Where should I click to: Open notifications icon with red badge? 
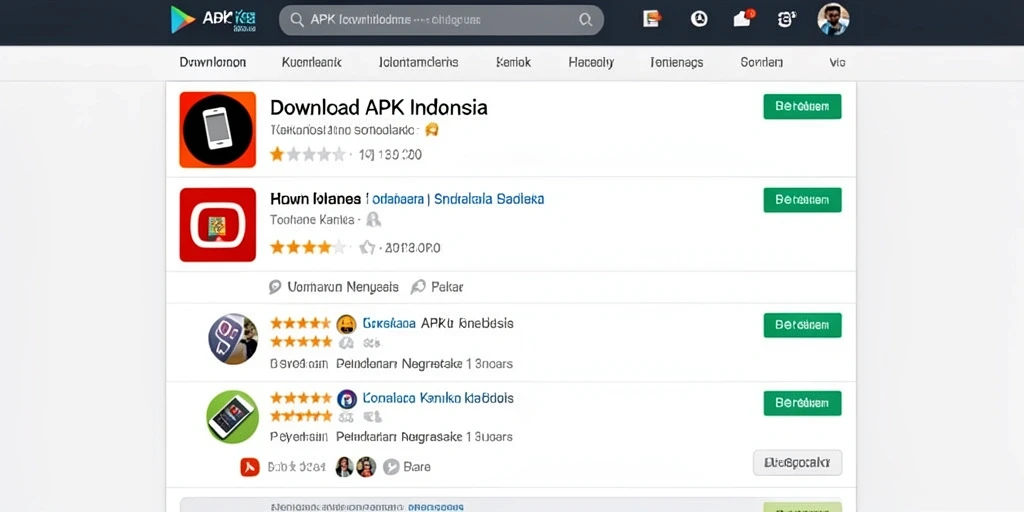click(x=744, y=18)
